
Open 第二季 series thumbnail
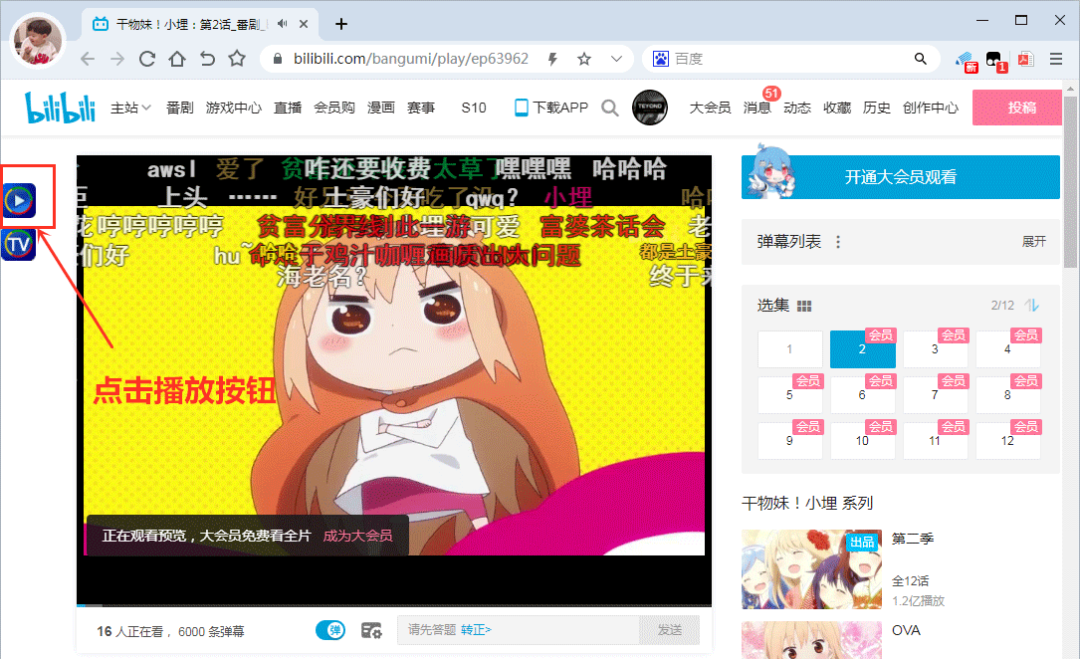pos(811,569)
